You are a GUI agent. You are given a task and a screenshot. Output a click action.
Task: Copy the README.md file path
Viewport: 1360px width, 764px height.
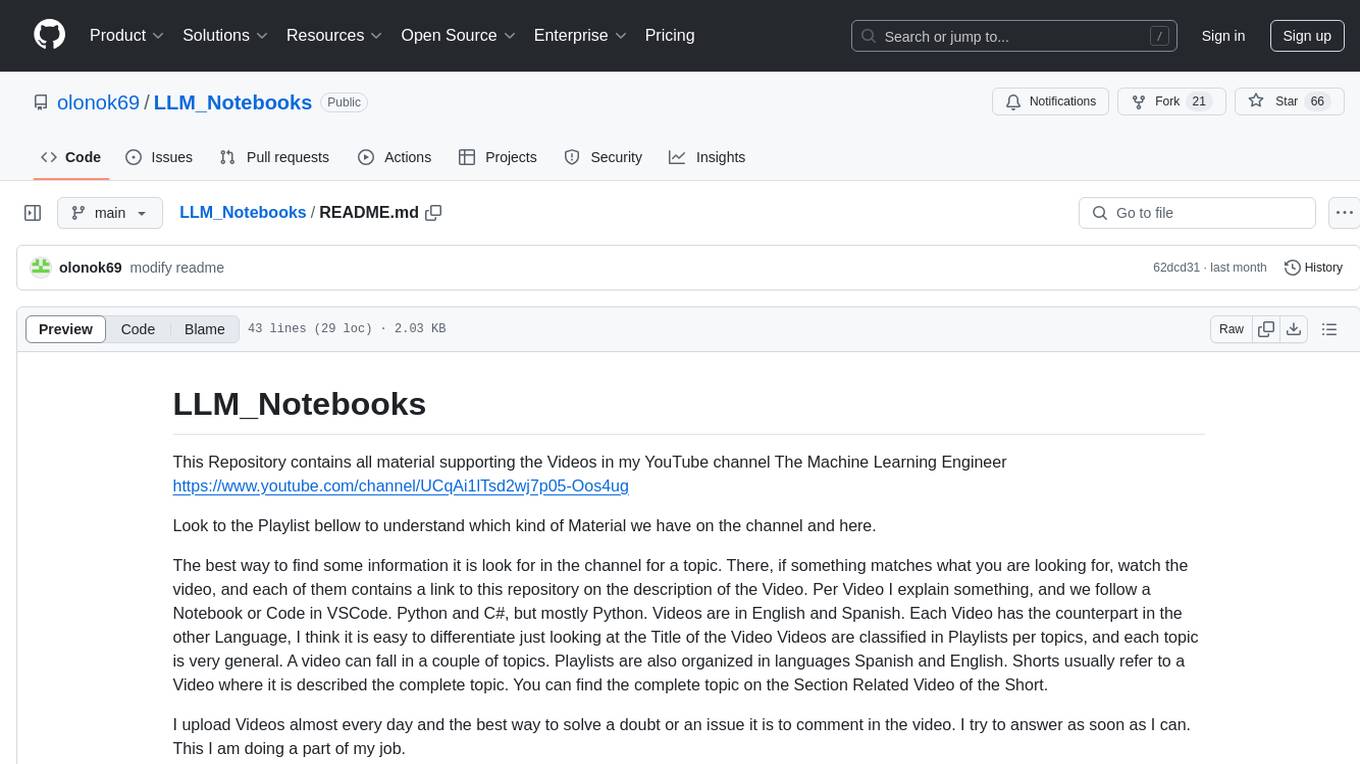coord(433,213)
